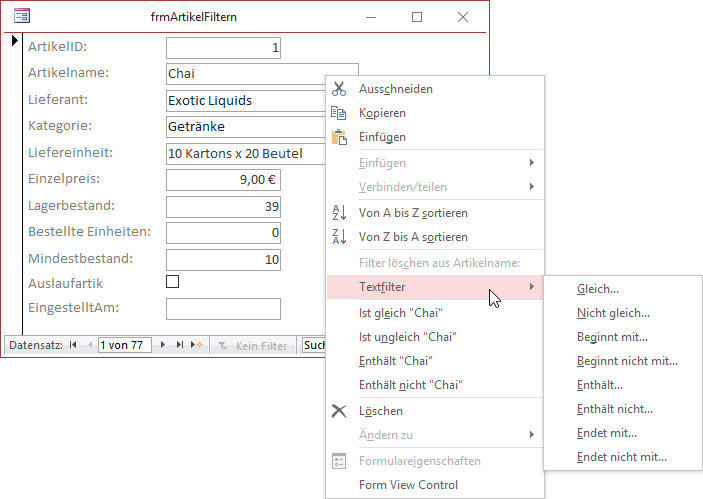Viewport: 703px width, 499px height.
Task: Pick Ist ungleich "Chai" filter
Action: [435, 337]
